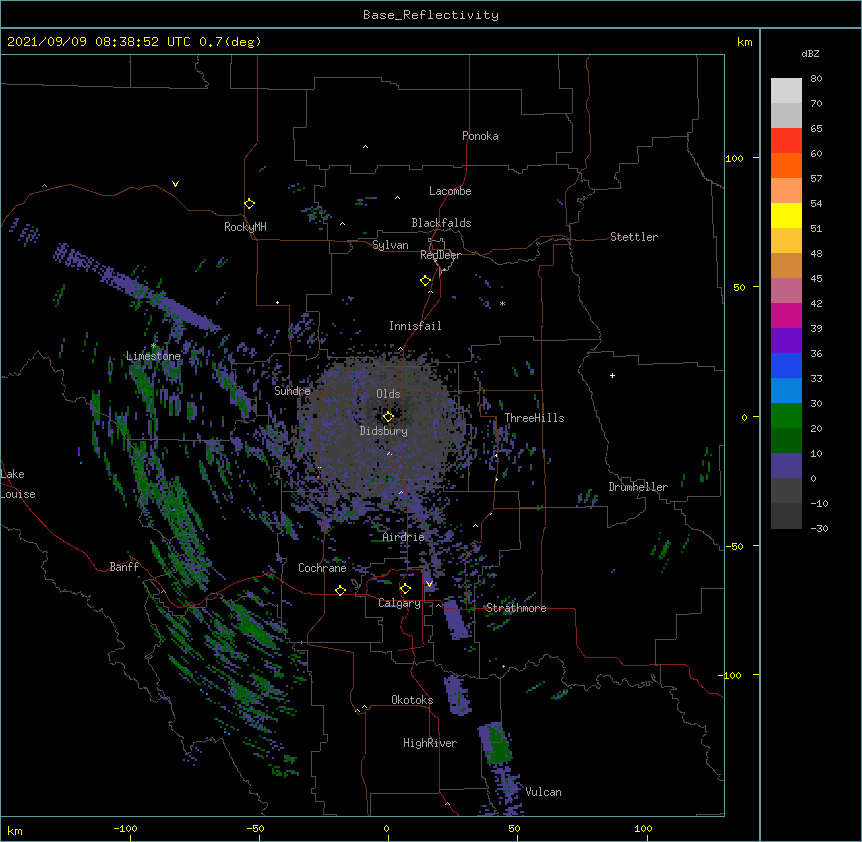Select the Vulcan label
The image size is (862, 842).
coord(543,792)
